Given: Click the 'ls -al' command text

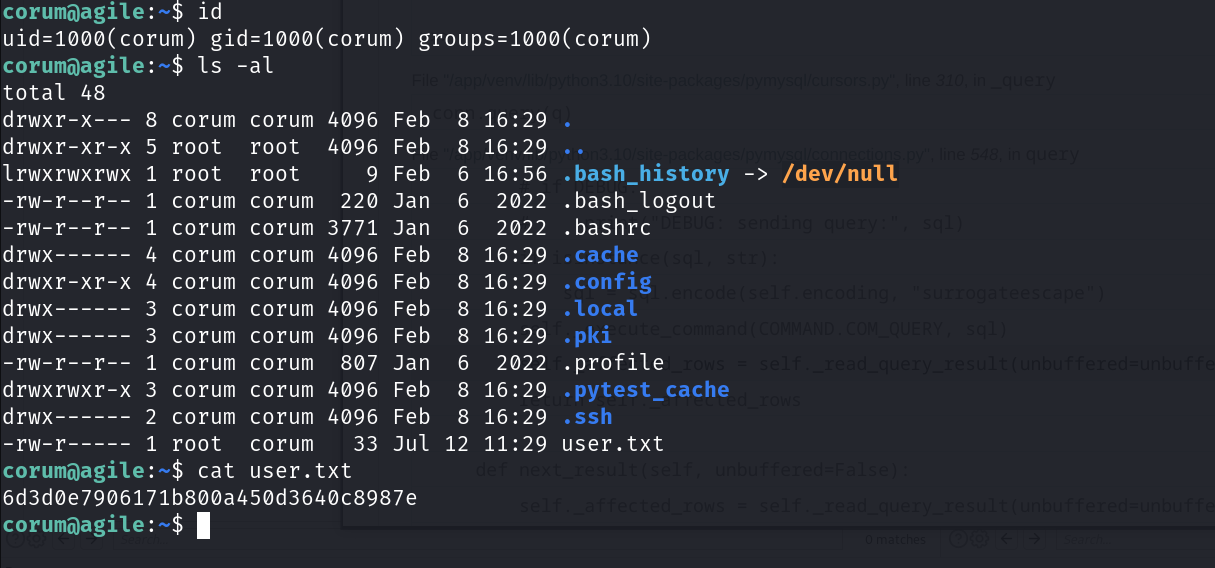Looking at the screenshot, I should (x=235, y=66).
